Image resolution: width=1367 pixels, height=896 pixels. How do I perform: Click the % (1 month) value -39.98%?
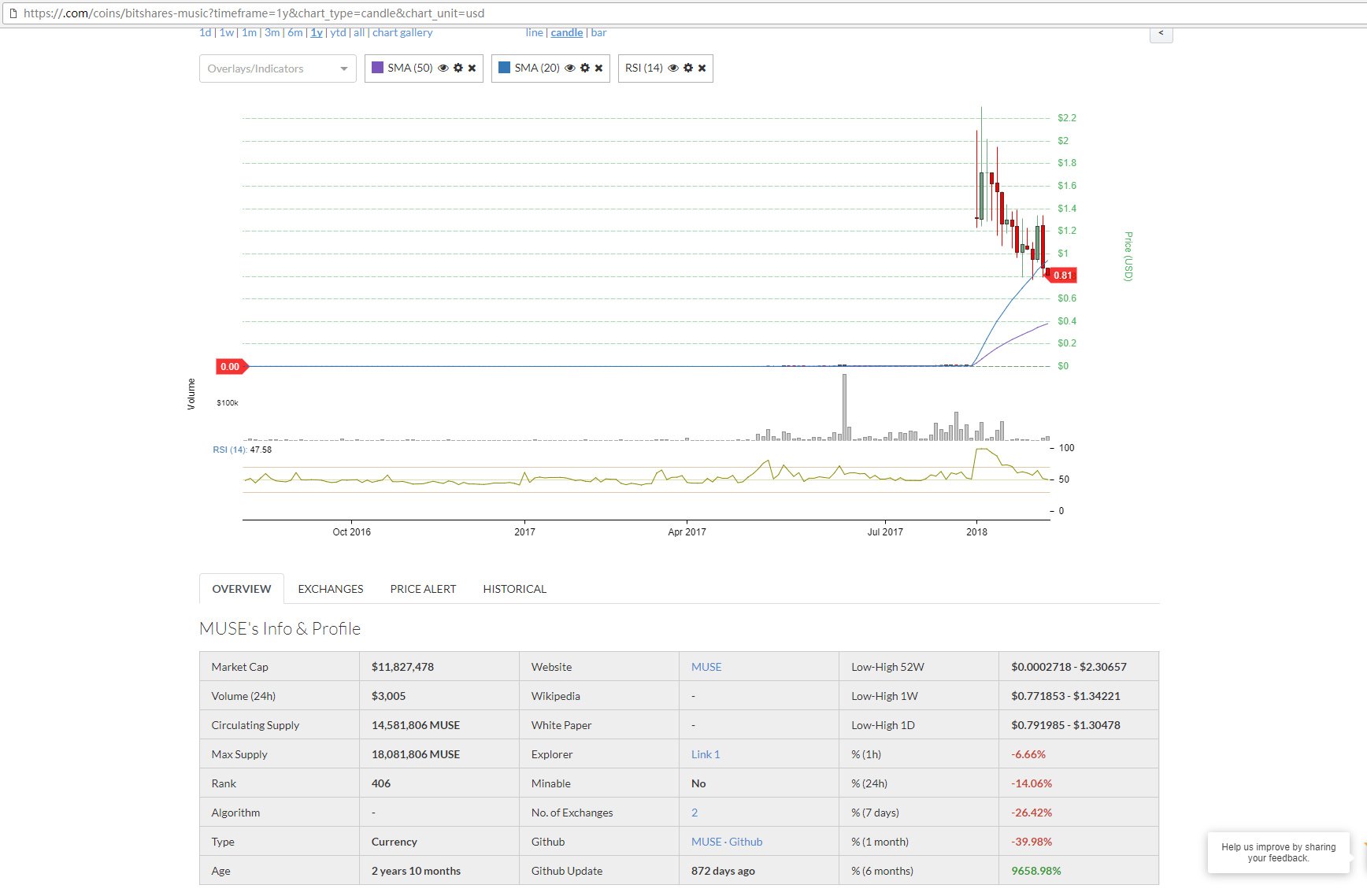click(x=1032, y=842)
